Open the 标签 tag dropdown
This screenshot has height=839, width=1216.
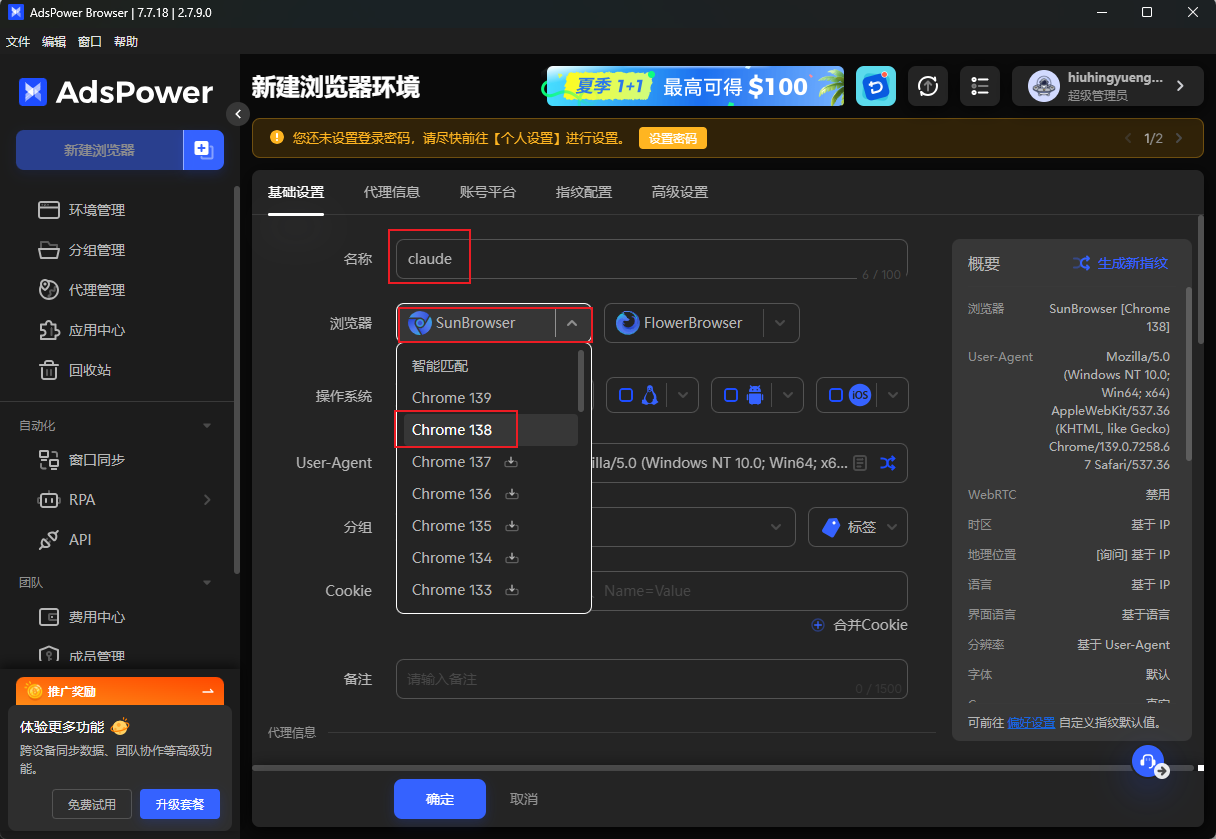[x=858, y=527]
